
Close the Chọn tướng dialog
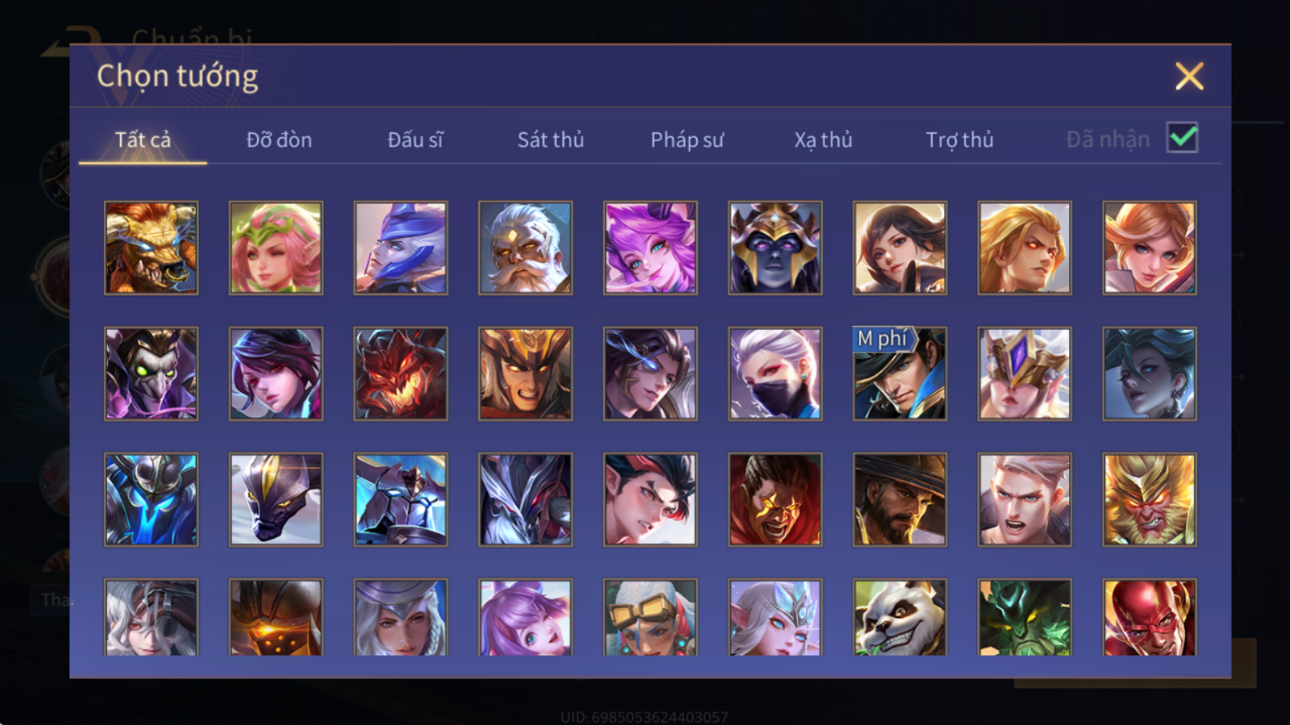[1189, 76]
